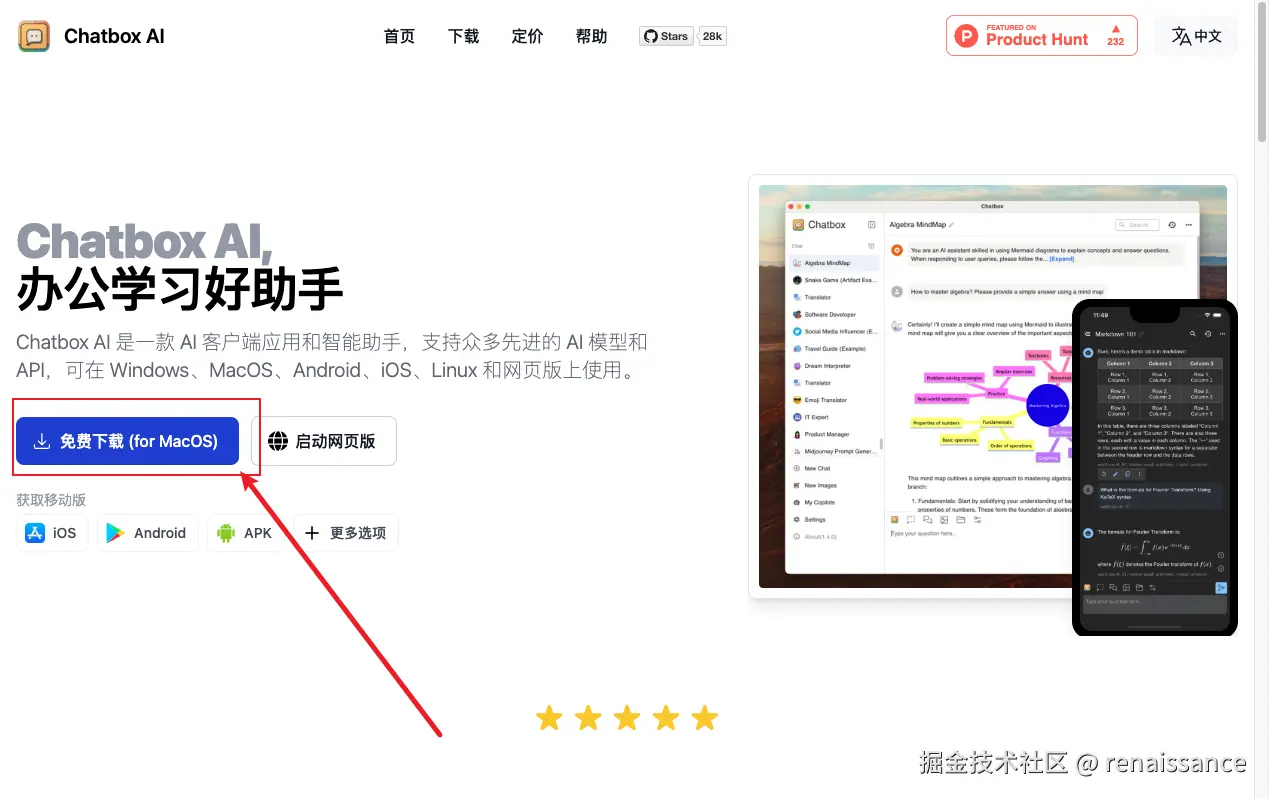Click the 获取移动版 label
The height and width of the screenshot is (799, 1269).
51,500
